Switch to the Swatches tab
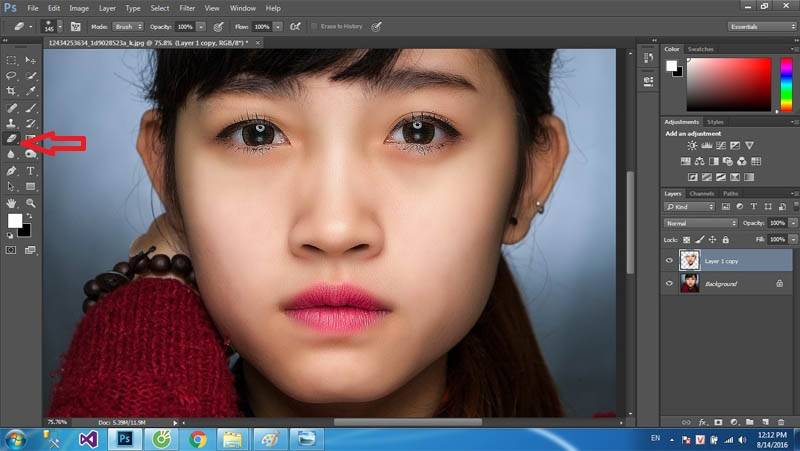Image resolution: width=800 pixels, height=451 pixels. pos(701,49)
